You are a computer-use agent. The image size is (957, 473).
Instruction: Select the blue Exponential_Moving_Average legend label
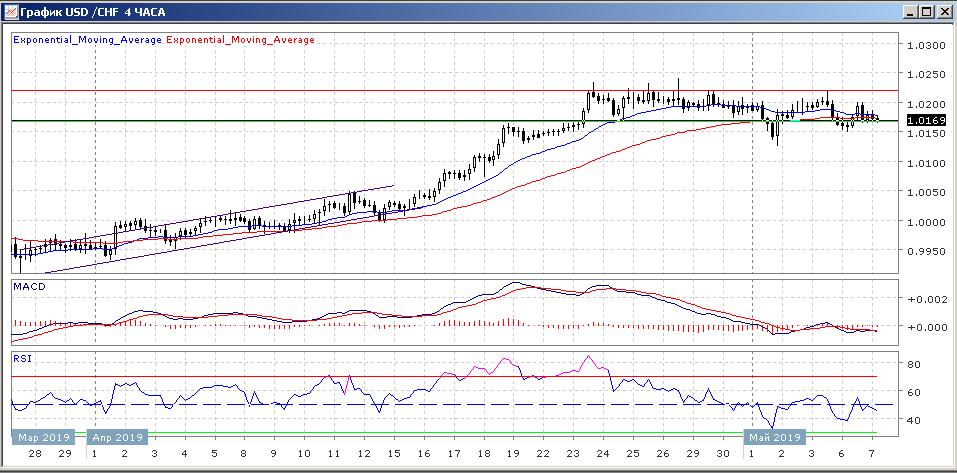[x=87, y=40]
